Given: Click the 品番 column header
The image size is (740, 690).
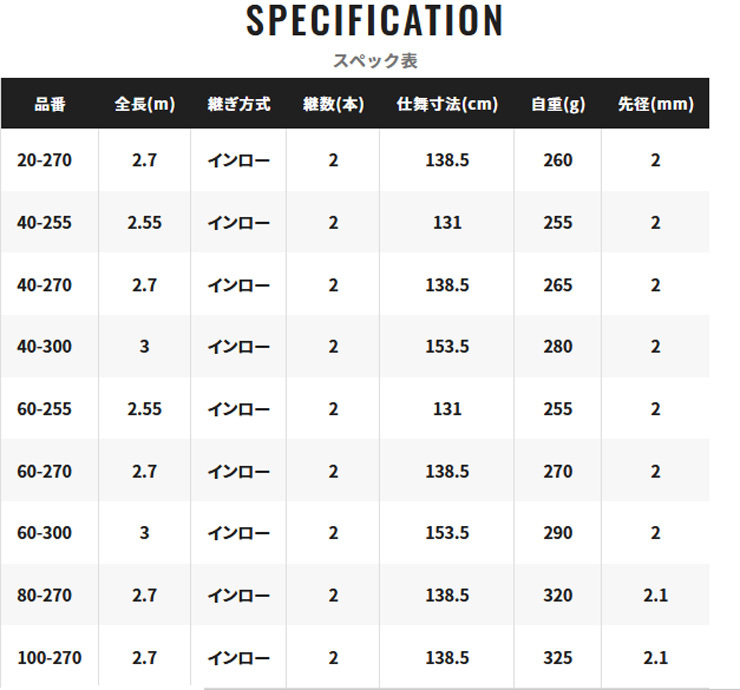Looking at the screenshot, I should click(x=49, y=104).
